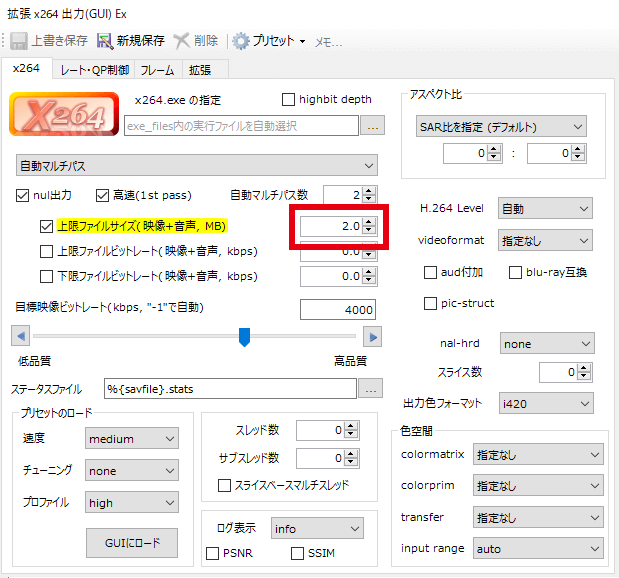Enable blu-ray互換 checkbox
The height and width of the screenshot is (578, 619).
(x=516, y=272)
